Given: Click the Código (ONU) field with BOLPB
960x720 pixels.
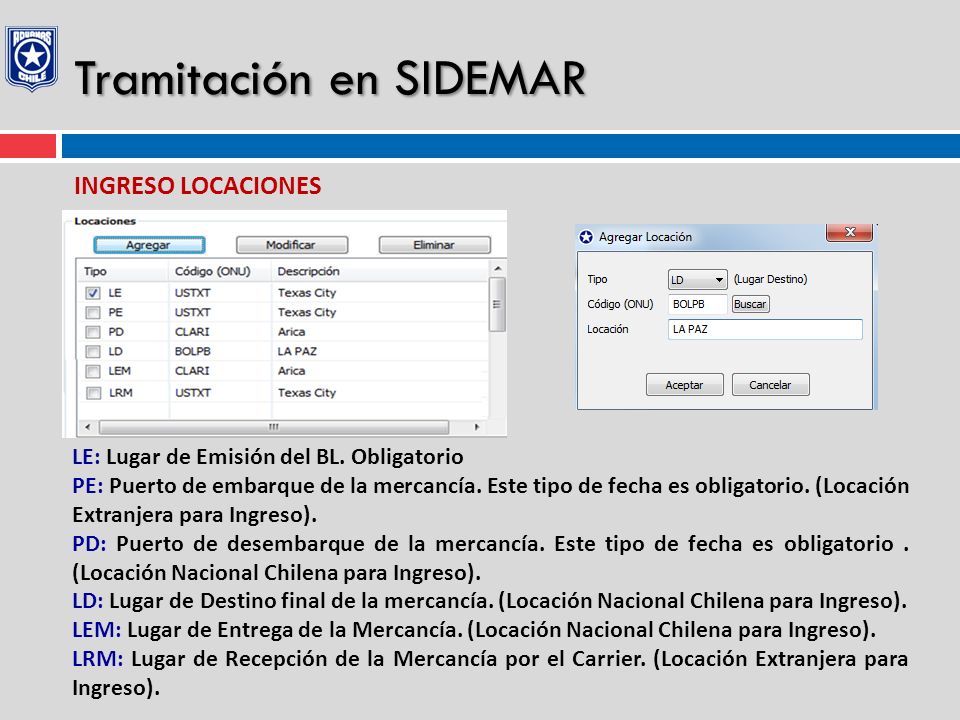Looking at the screenshot, I should [697, 304].
